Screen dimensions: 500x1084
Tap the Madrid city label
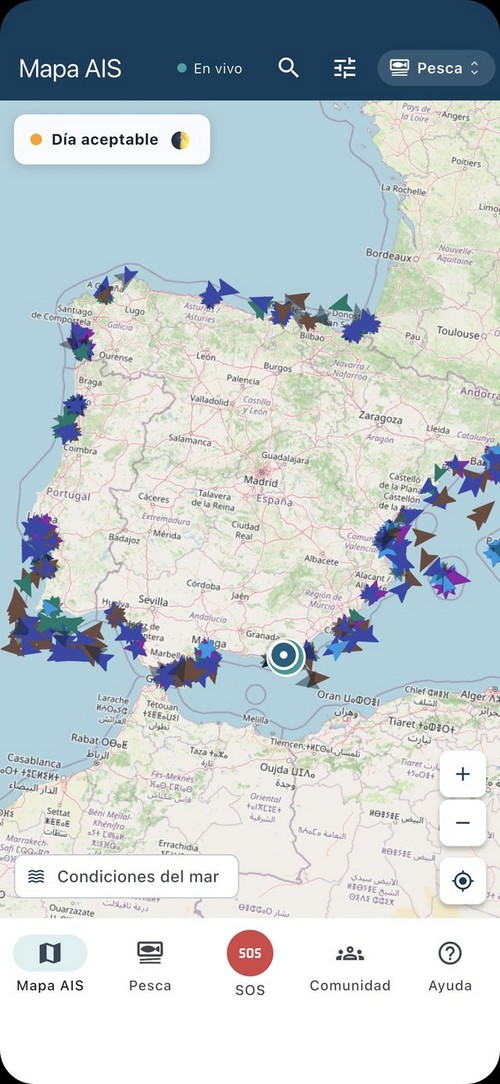tap(261, 482)
